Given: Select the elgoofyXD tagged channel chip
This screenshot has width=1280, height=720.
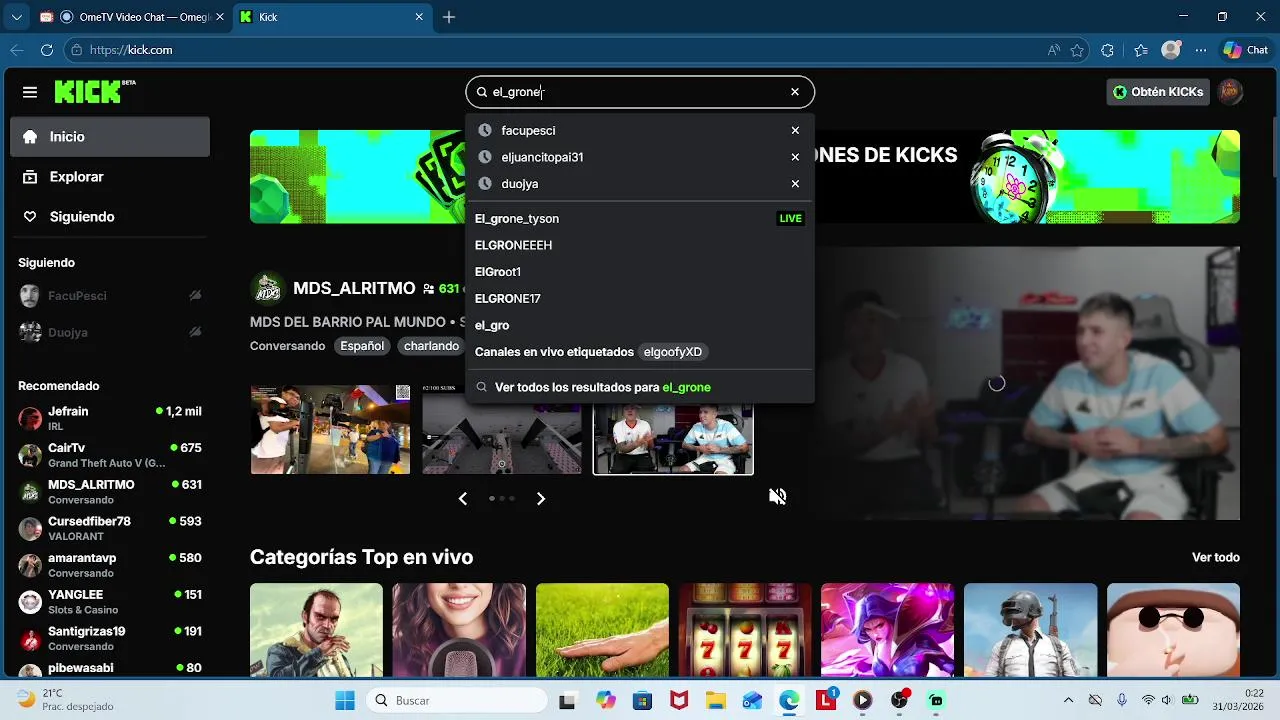Looking at the screenshot, I should [673, 352].
